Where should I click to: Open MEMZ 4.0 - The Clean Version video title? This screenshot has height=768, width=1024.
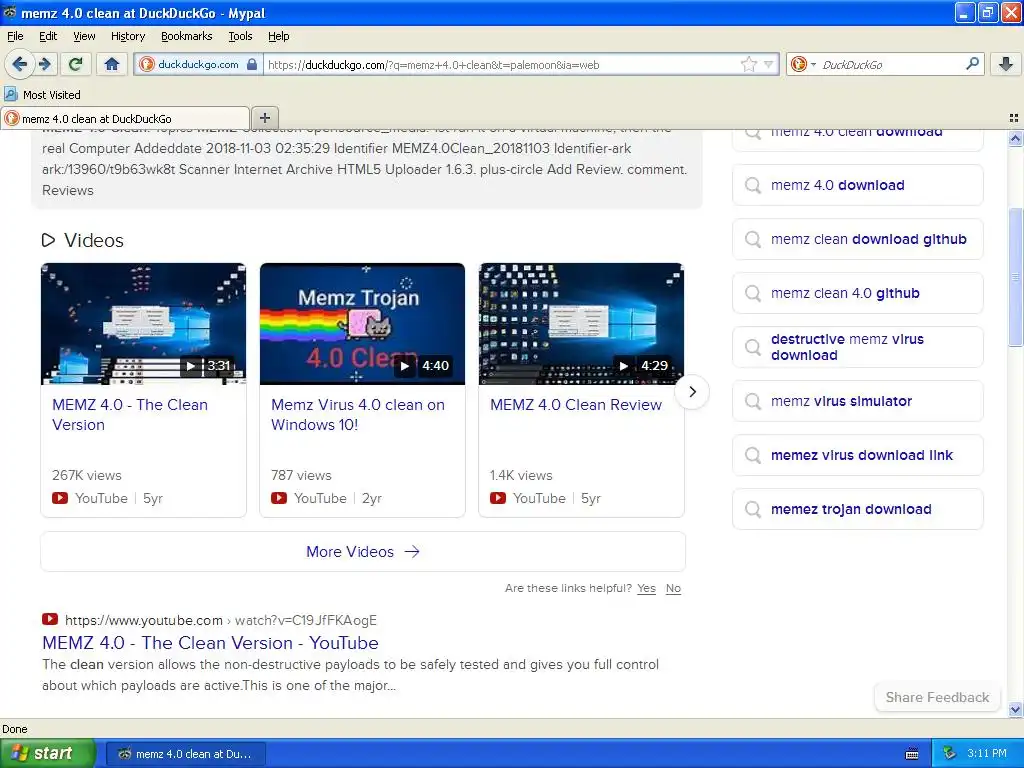click(x=130, y=415)
